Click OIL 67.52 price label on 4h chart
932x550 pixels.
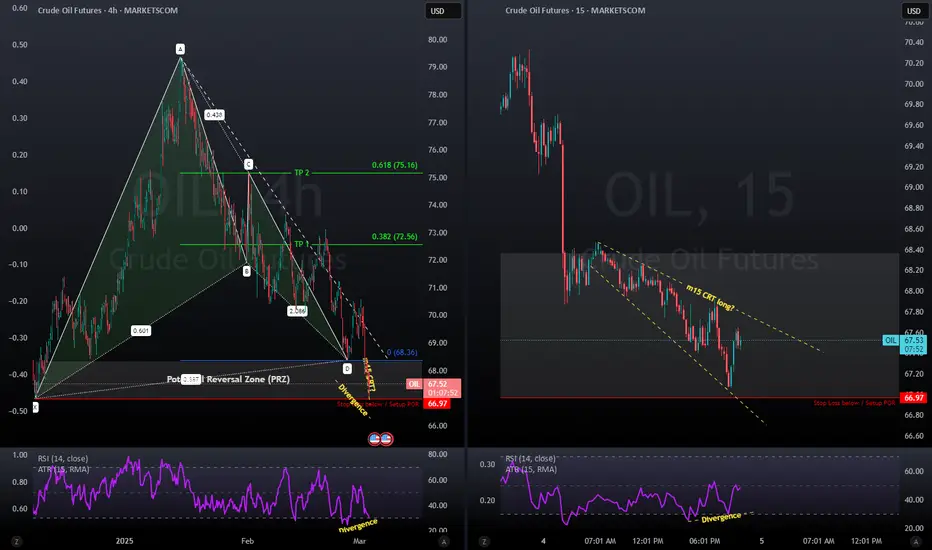tap(433, 388)
